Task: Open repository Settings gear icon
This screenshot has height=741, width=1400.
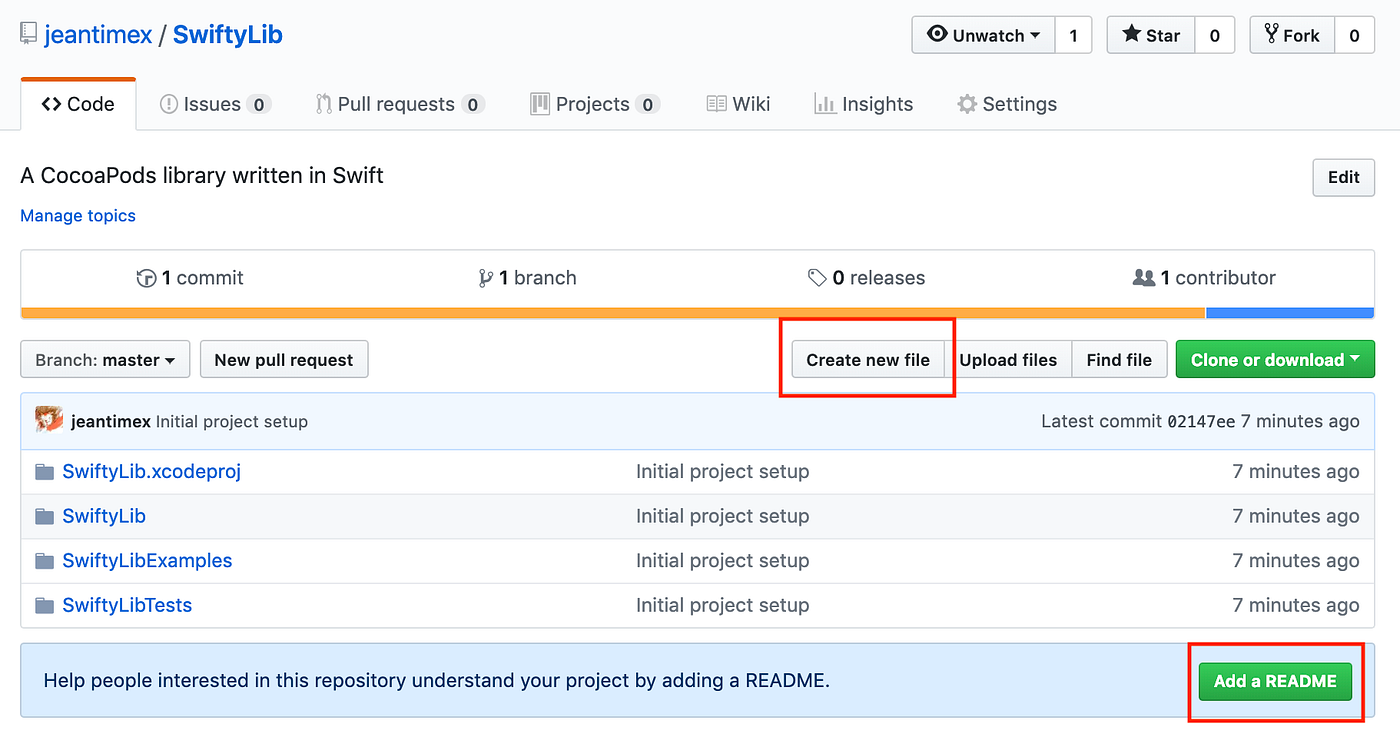Action: [x=967, y=103]
